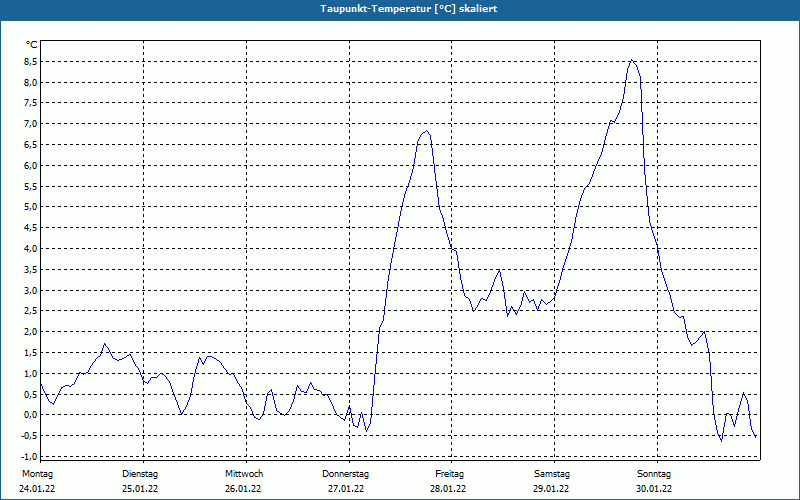Select the 6,0 y-axis value
Viewport: 800px width, 500px height.
click(30, 166)
